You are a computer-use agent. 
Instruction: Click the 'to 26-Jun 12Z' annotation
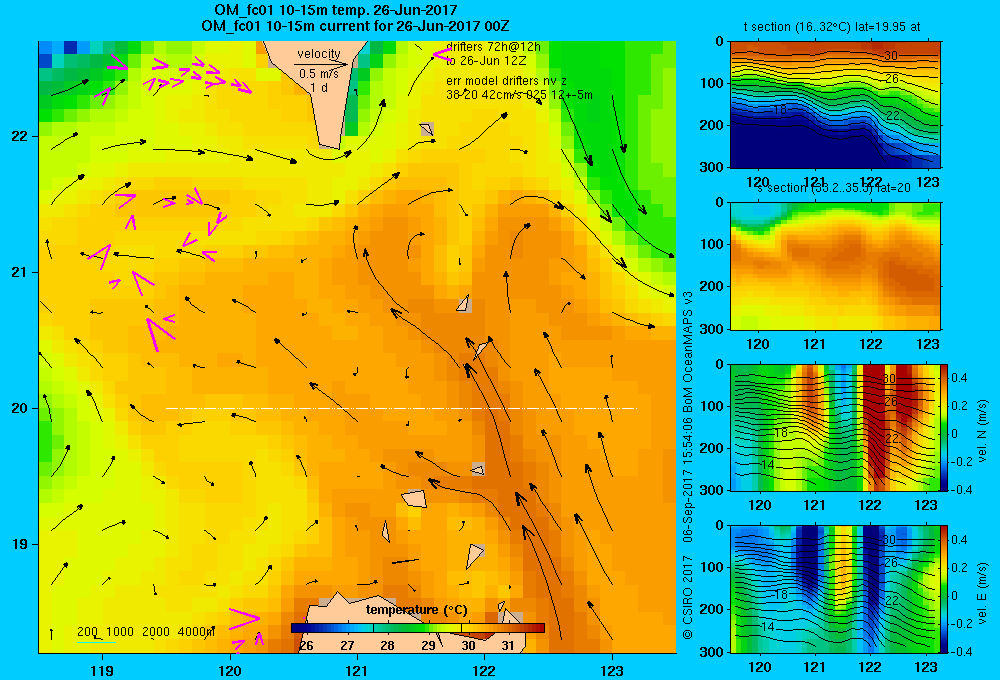tap(486, 61)
